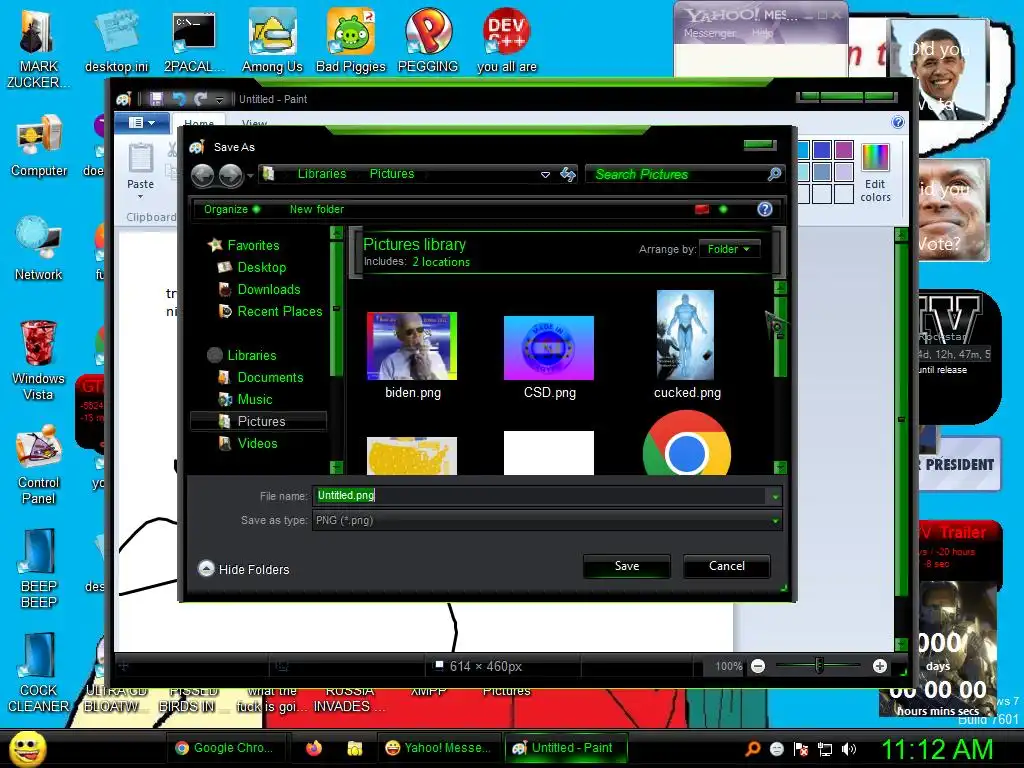Collapse folders with Hide Folders
Screen dimensions: 1024x768
click(244, 569)
